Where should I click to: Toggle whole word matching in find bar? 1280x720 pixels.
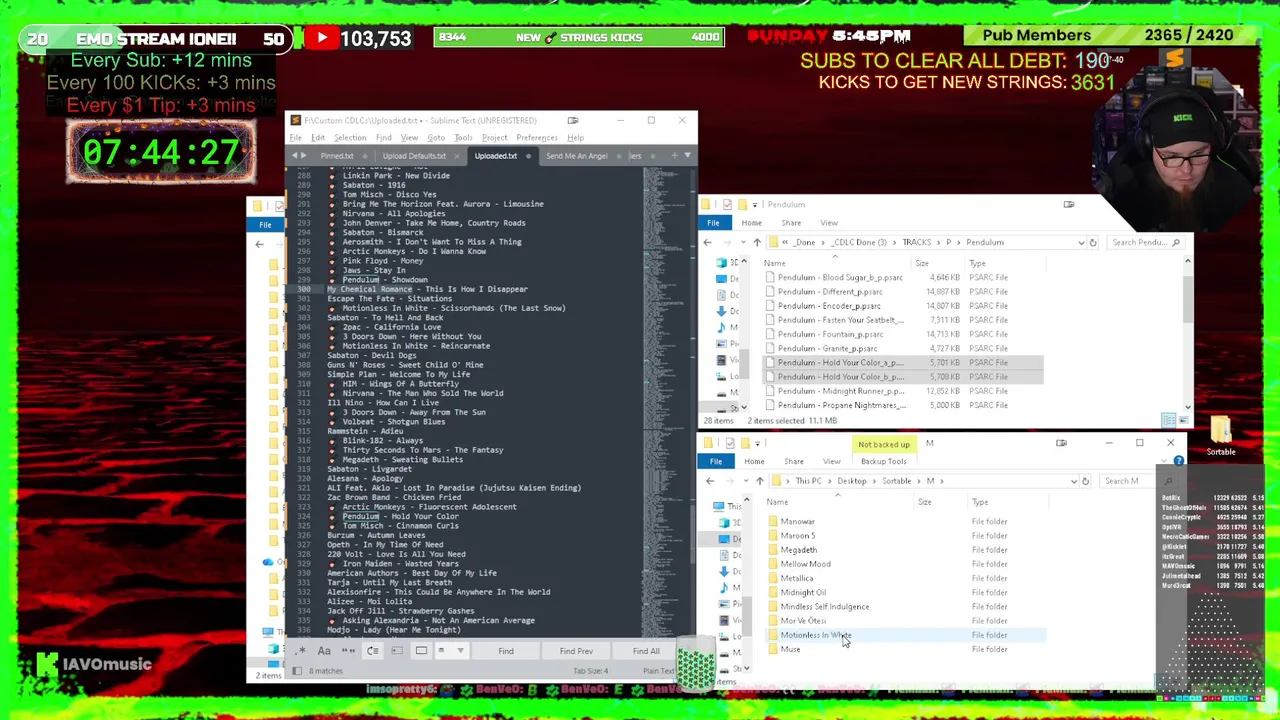tap(348, 651)
